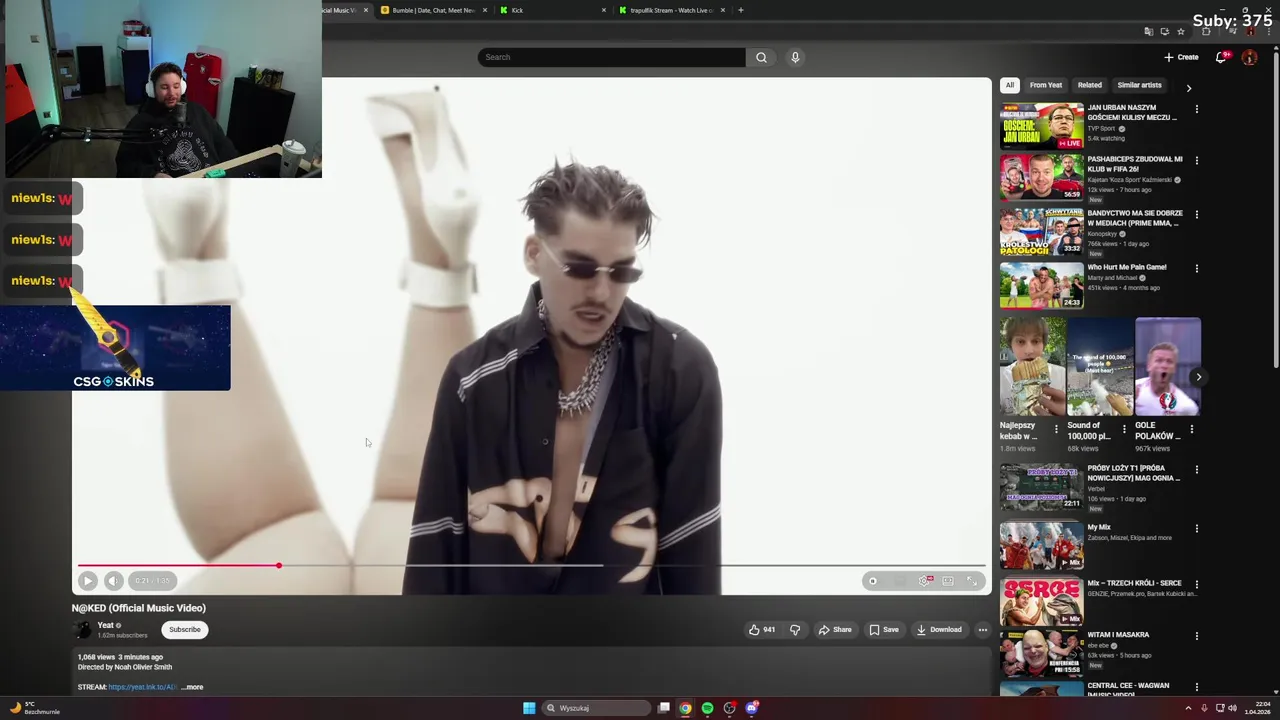Switch to theater mode in the player
1280x720 pixels.
coord(948,580)
